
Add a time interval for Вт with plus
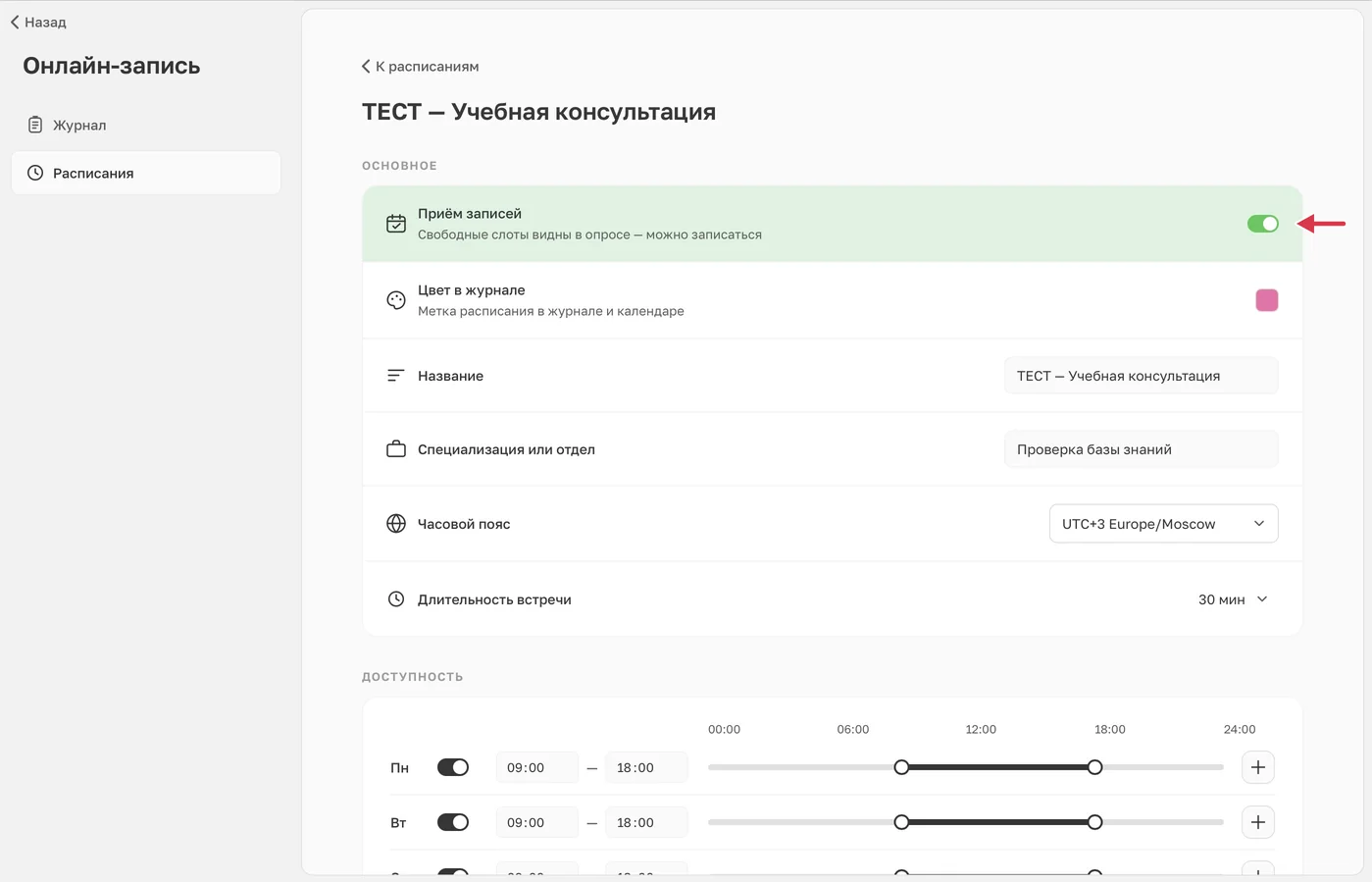(1258, 822)
